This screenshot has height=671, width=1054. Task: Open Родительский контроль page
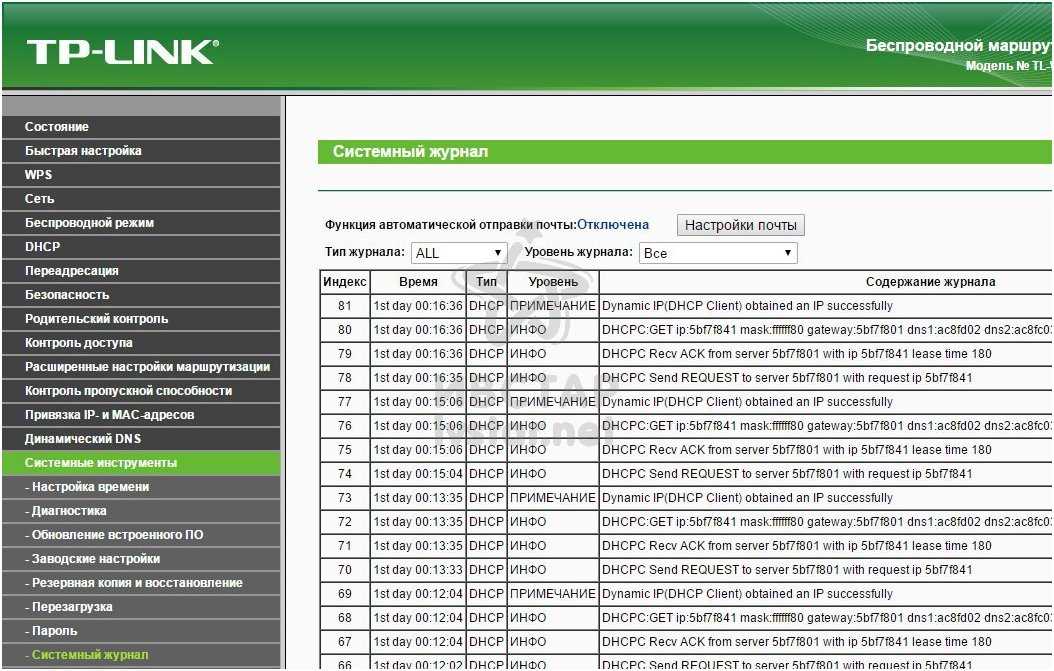[x=96, y=319]
